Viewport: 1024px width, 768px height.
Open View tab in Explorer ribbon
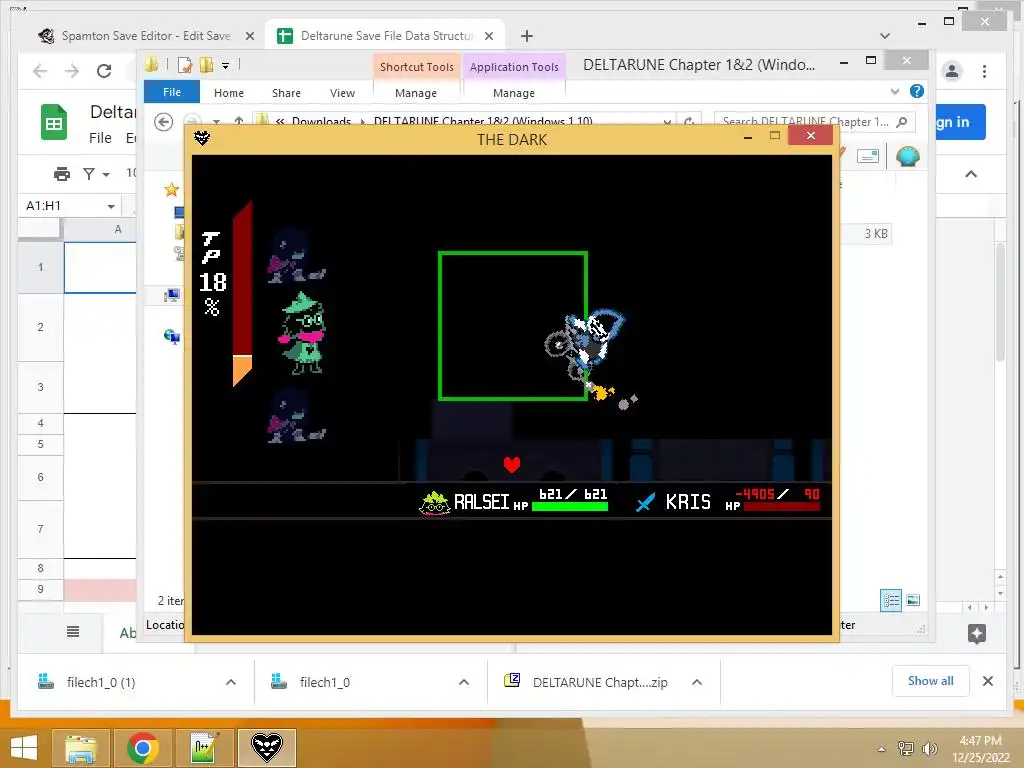tap(342, 93)
